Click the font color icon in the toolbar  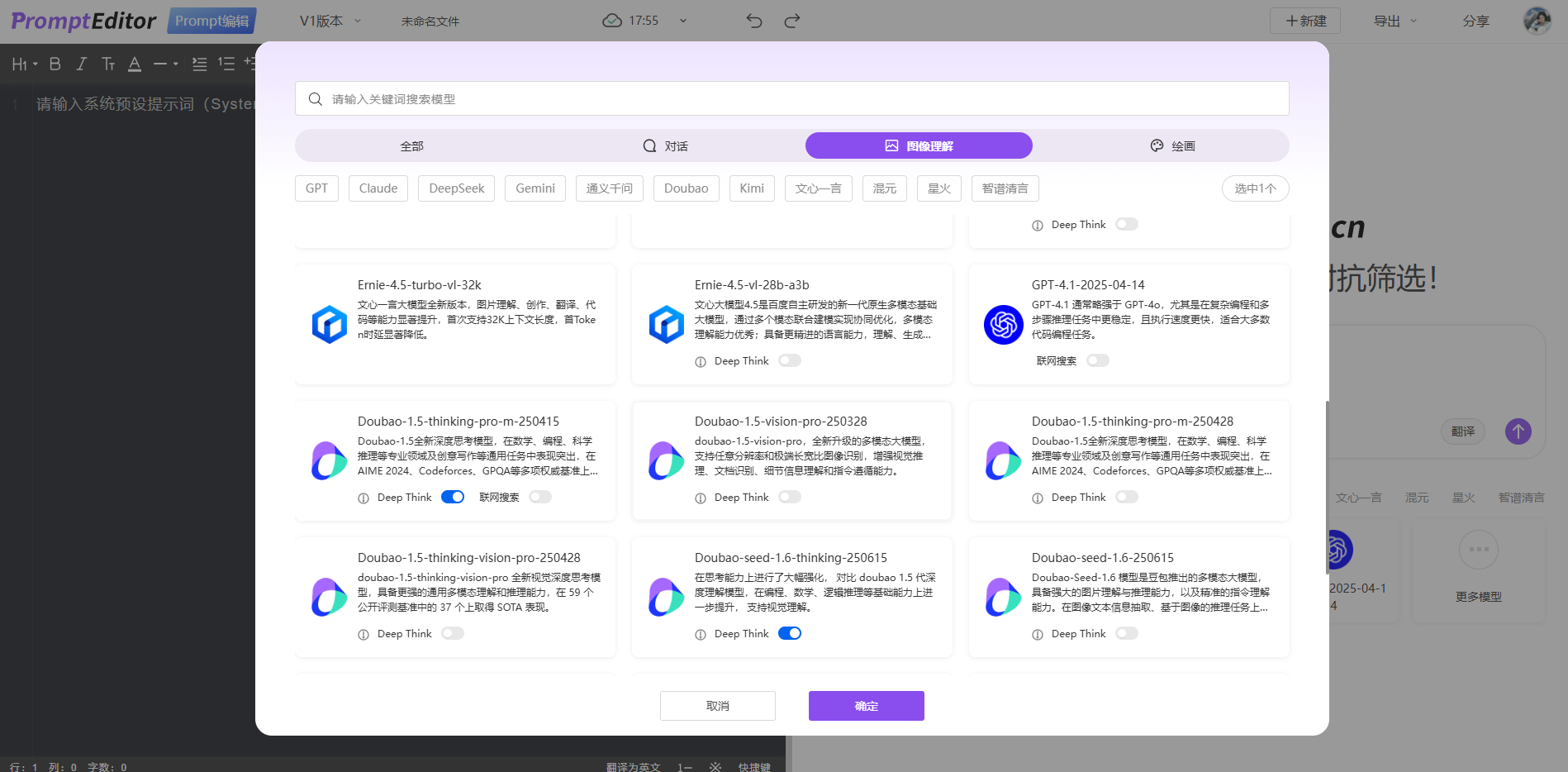135,64
